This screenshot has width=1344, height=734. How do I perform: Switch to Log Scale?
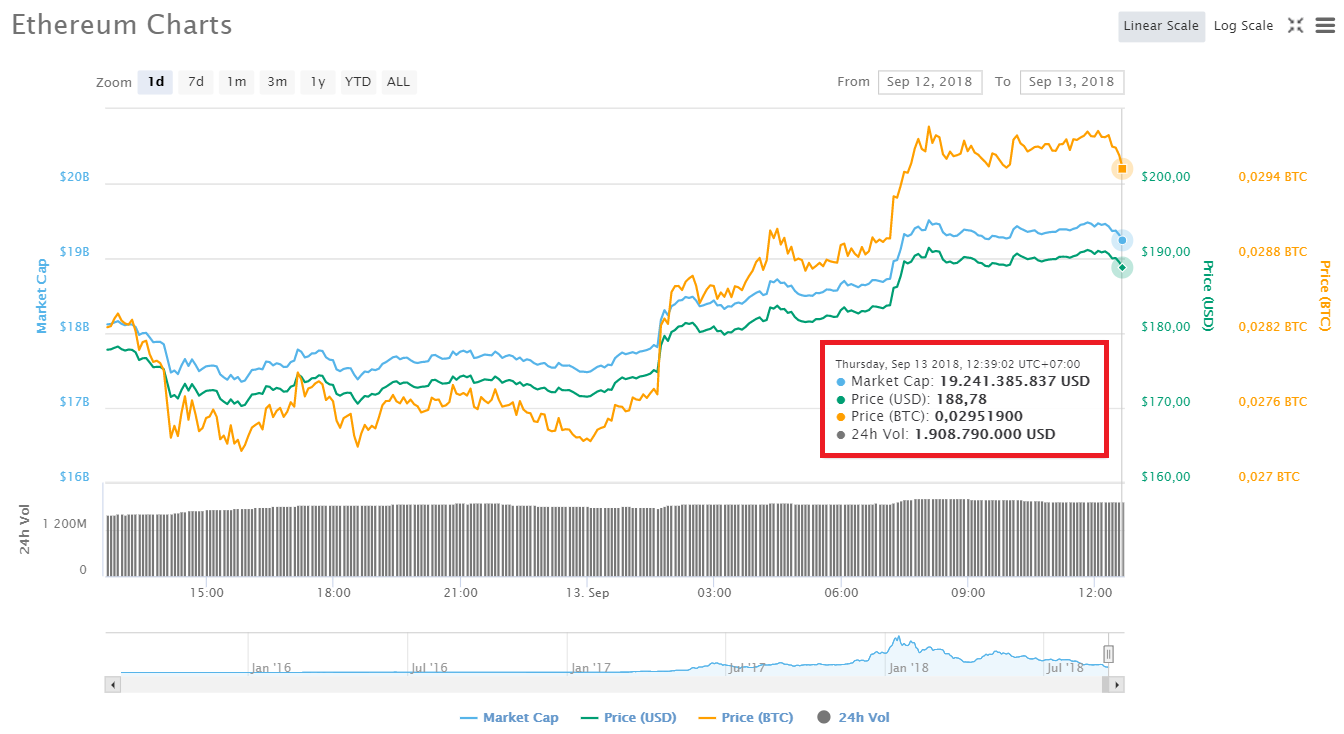point(1243,26)
